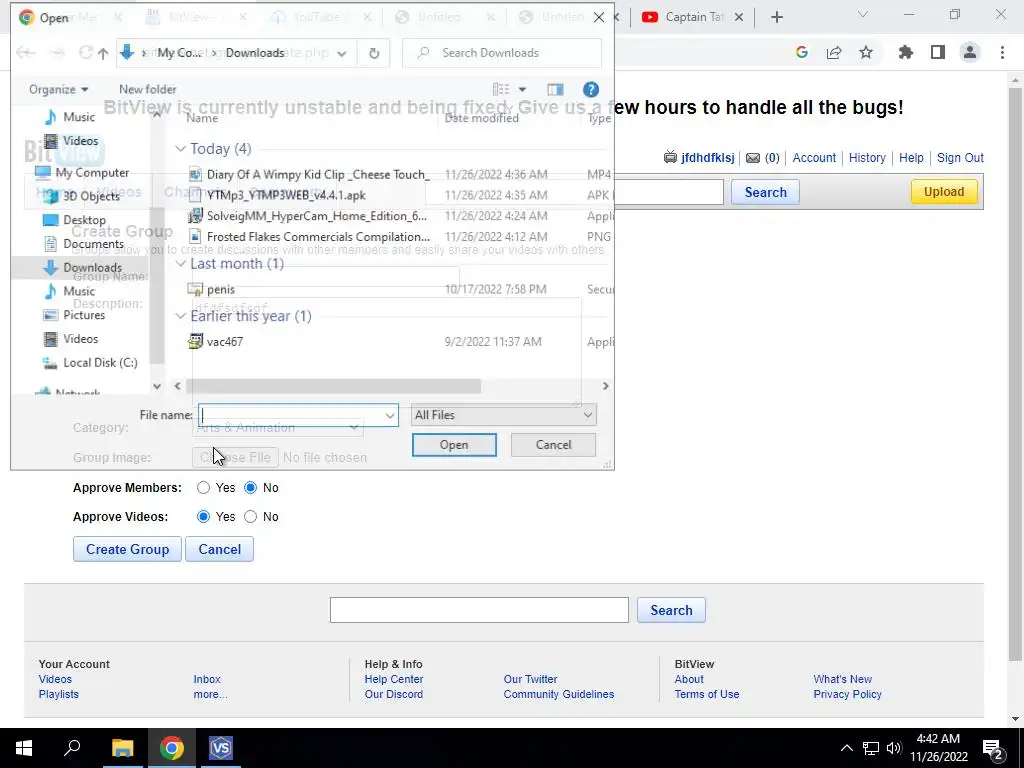Collapse the Today (4) group
Viewport: 1024px width, 768px height.
(180, 149)
